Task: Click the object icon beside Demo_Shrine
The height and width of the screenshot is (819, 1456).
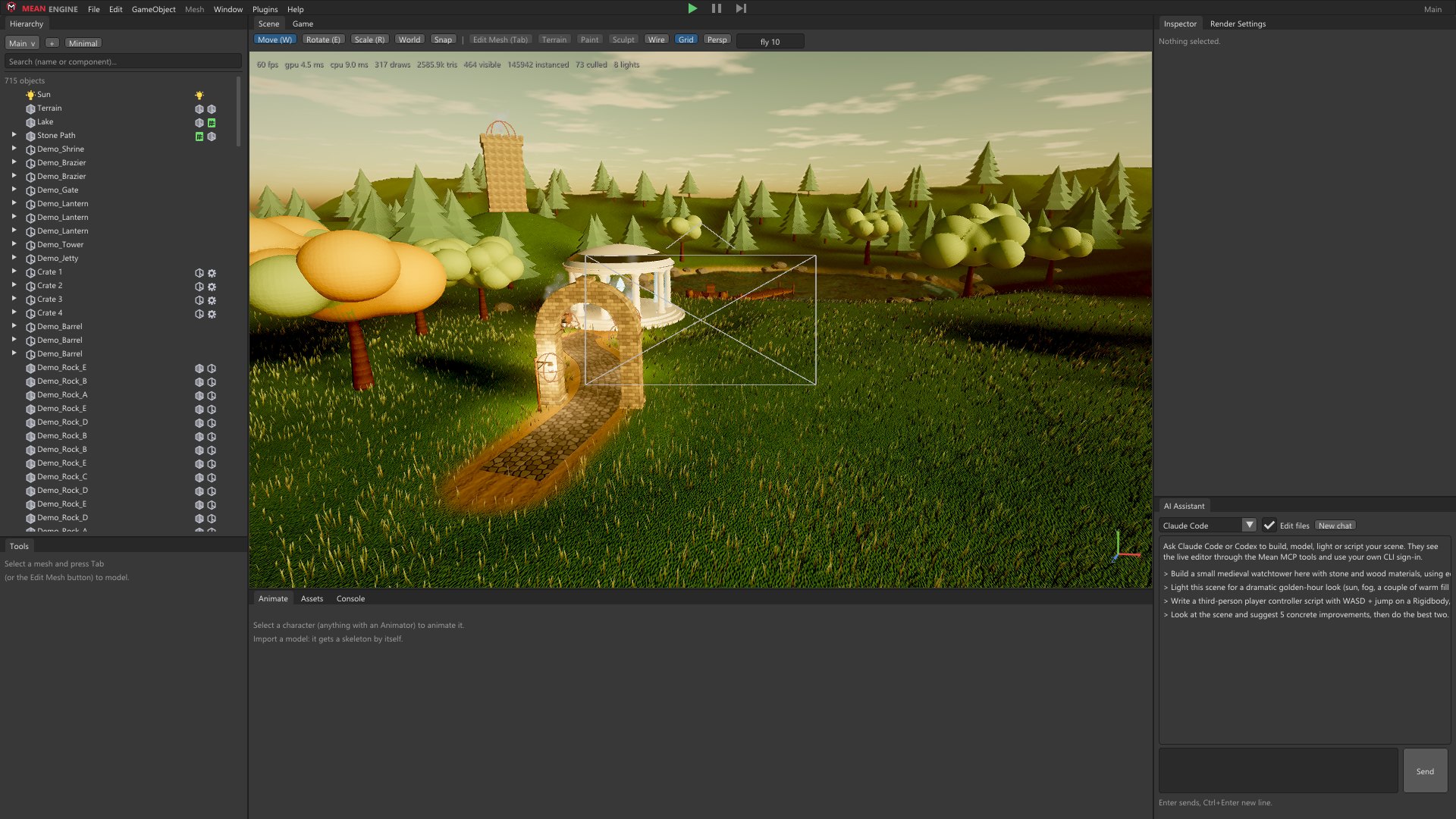Action: [x=30, y=149]
